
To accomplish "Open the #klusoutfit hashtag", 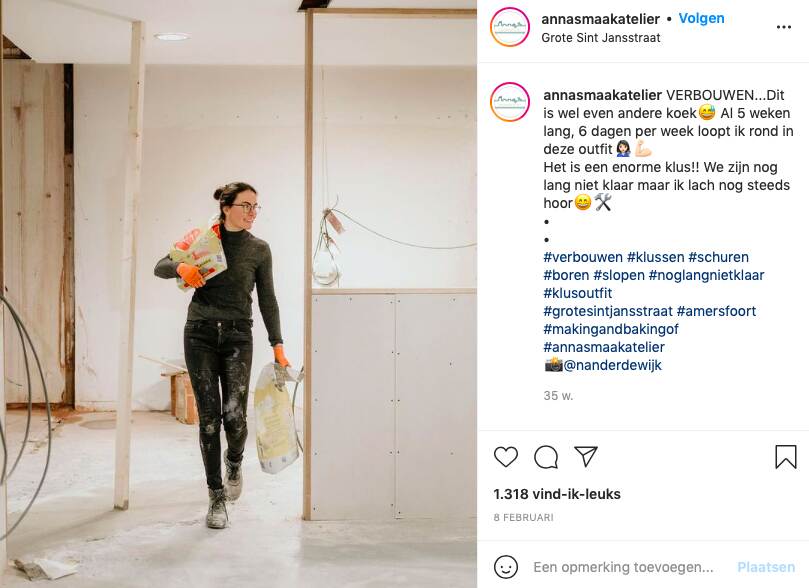I will (577, 293).
